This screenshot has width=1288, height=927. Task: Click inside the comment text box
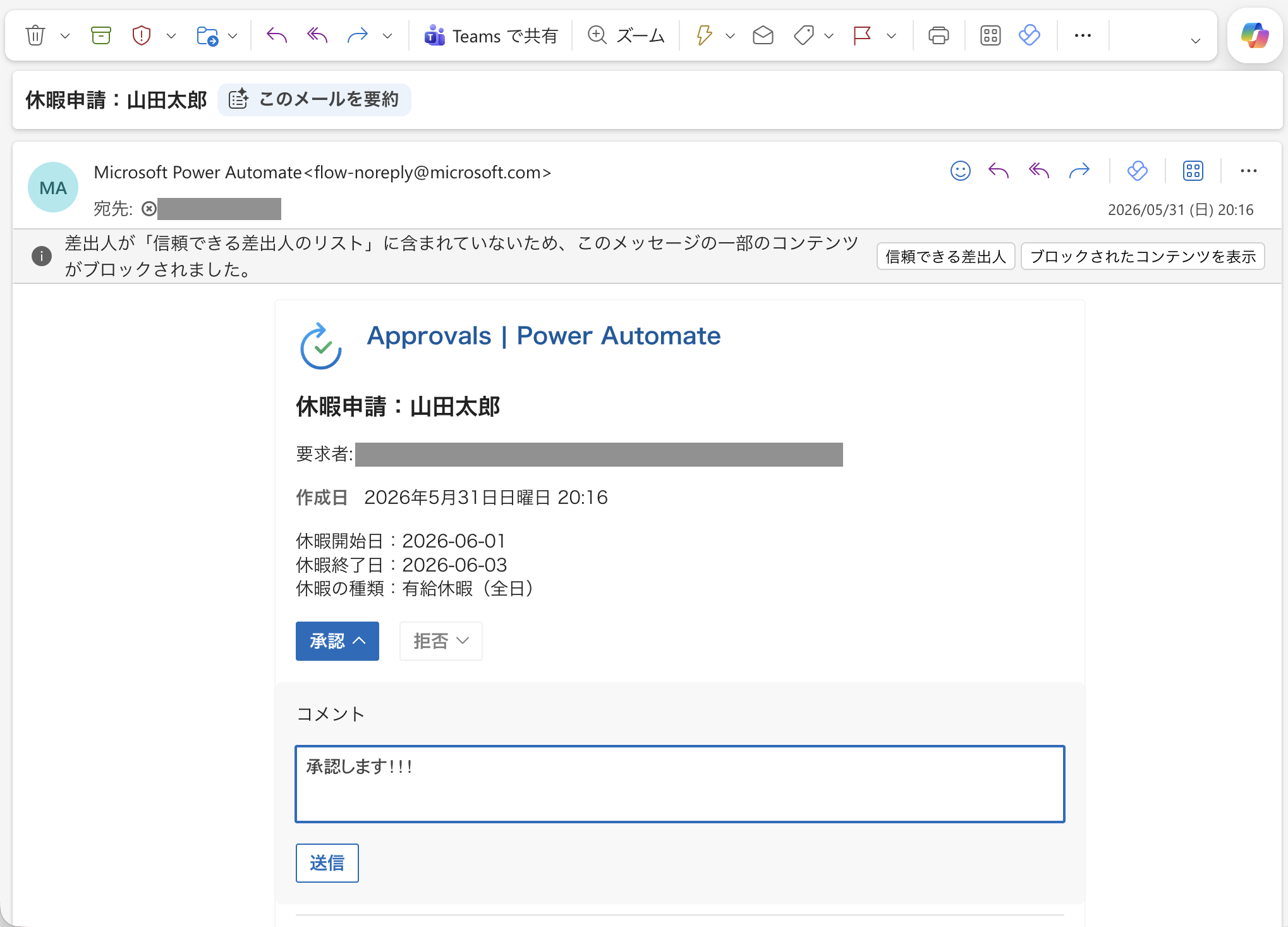[680, 784]
